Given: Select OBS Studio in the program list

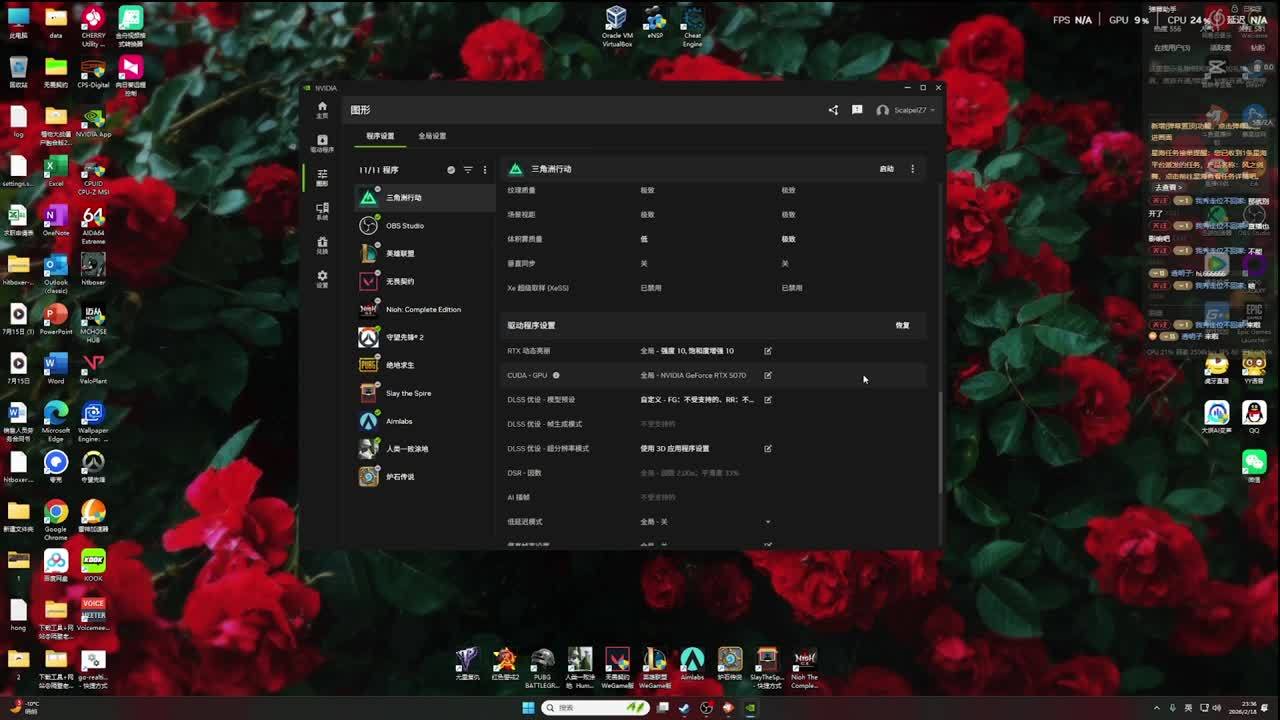Looking at the screenshot, I should 405,226.
